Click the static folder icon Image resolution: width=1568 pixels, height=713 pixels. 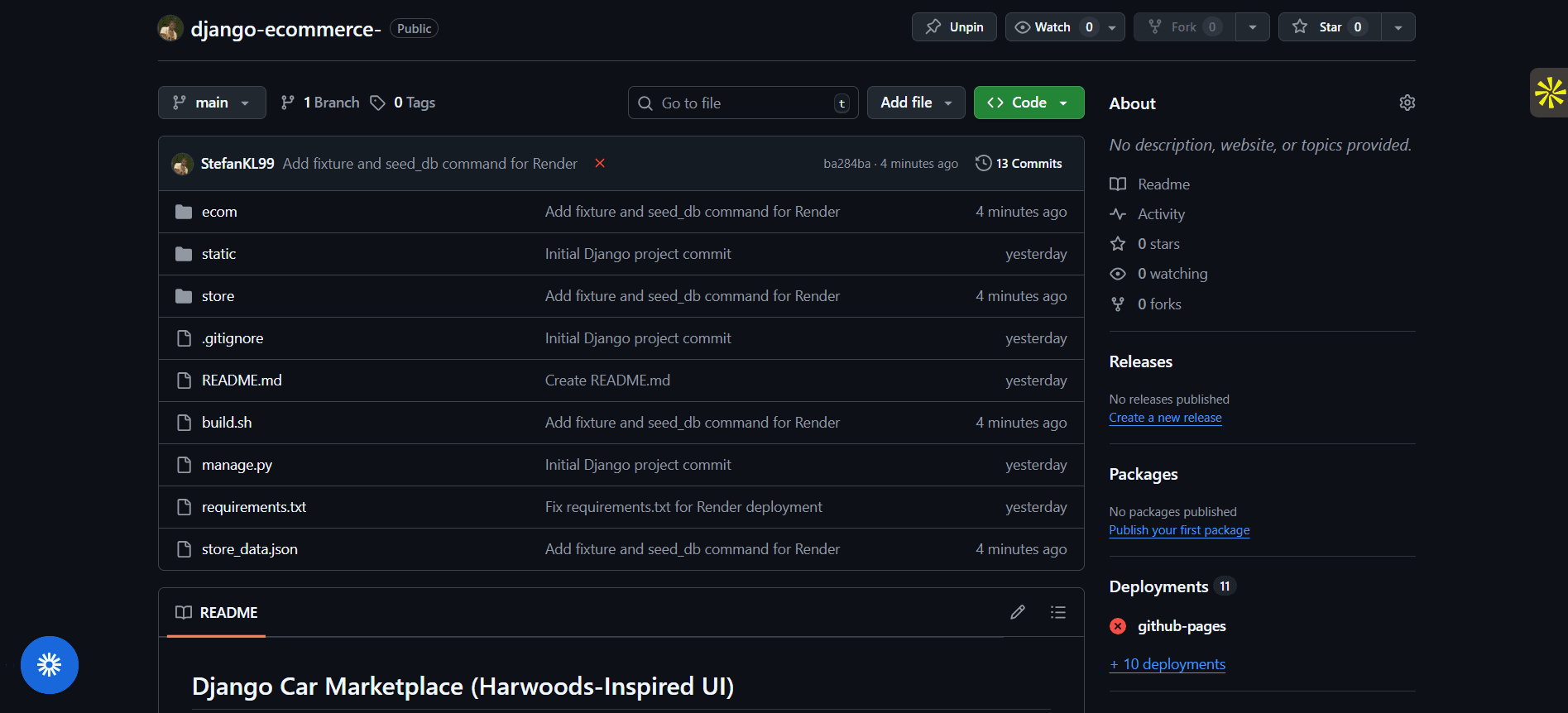(184, 254)
